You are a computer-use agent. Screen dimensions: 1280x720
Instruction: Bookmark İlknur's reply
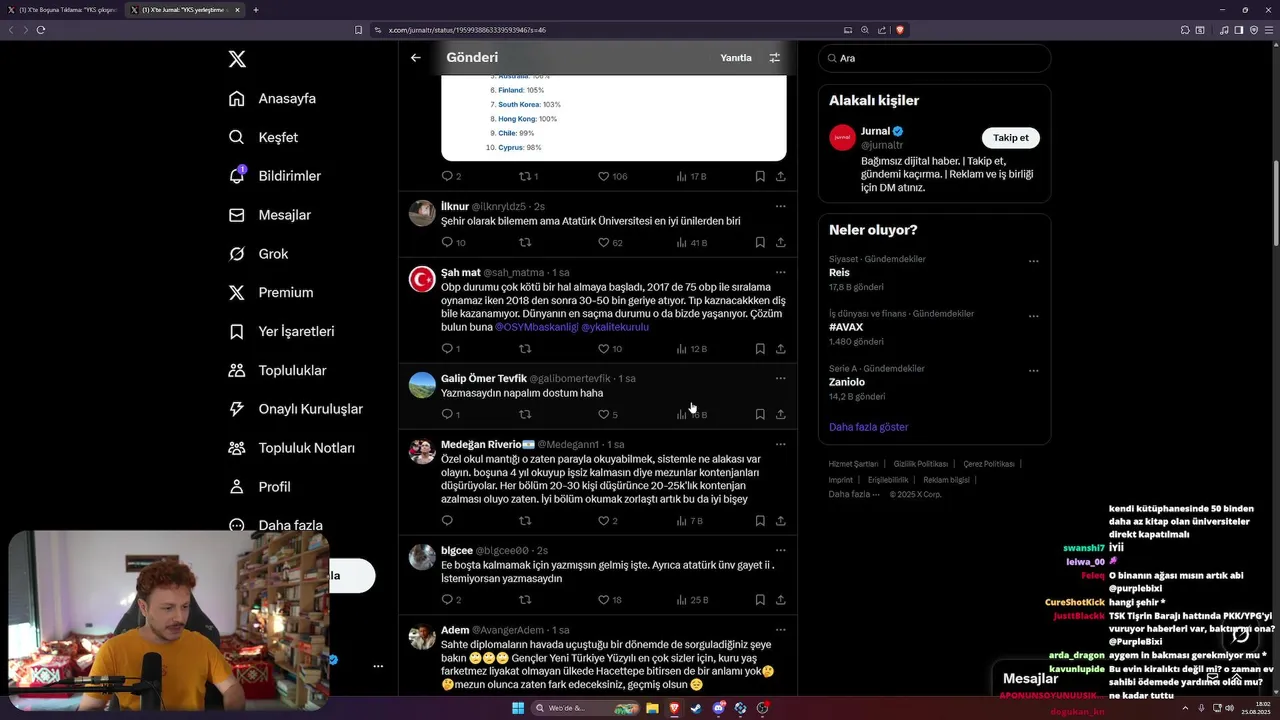pos(760,243)
